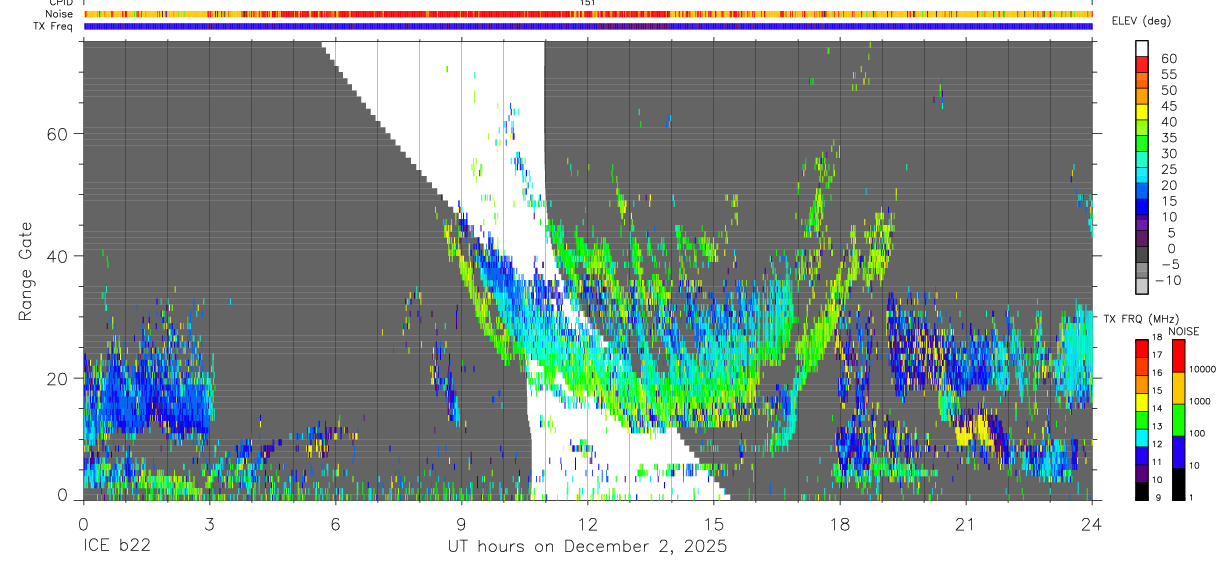Click noise legend label 1000
This screenshot has width=1228, height=567.
[1201, 400]
